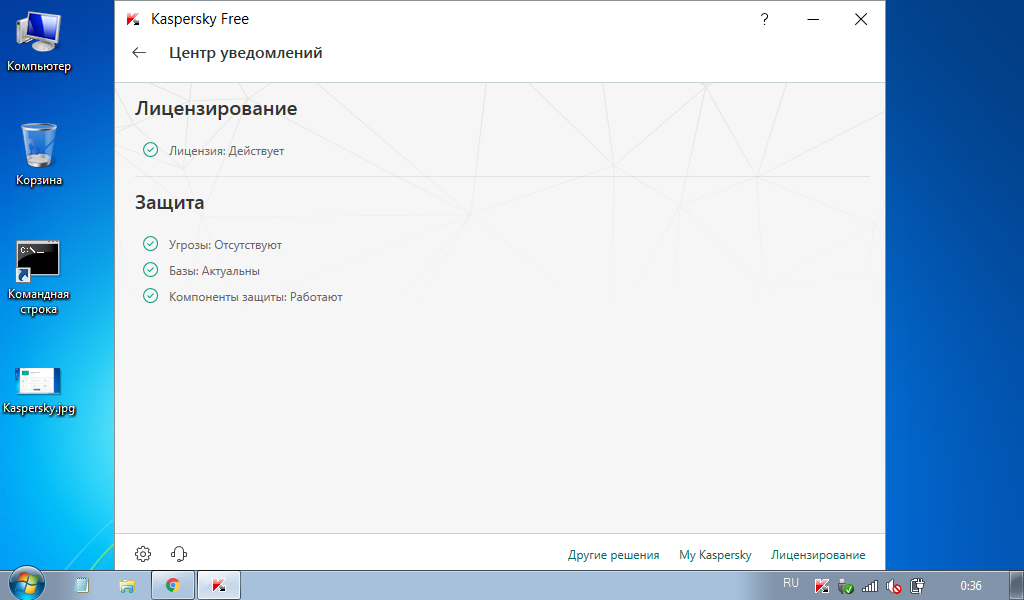Image resolution: width=1024 pixels, height=600 pixels.
Task: Go back using the left arrow
Action: 139,53
